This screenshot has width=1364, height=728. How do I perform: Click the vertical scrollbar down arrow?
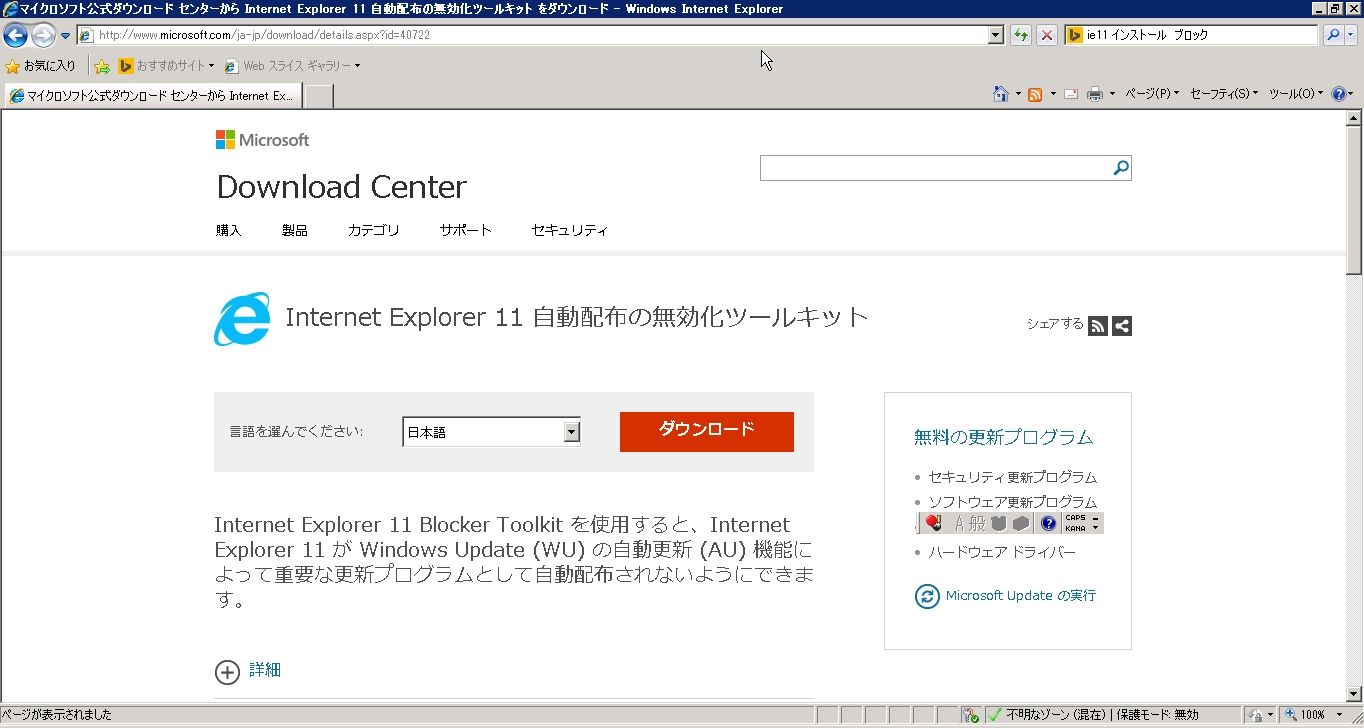(x=1355, y=694)
